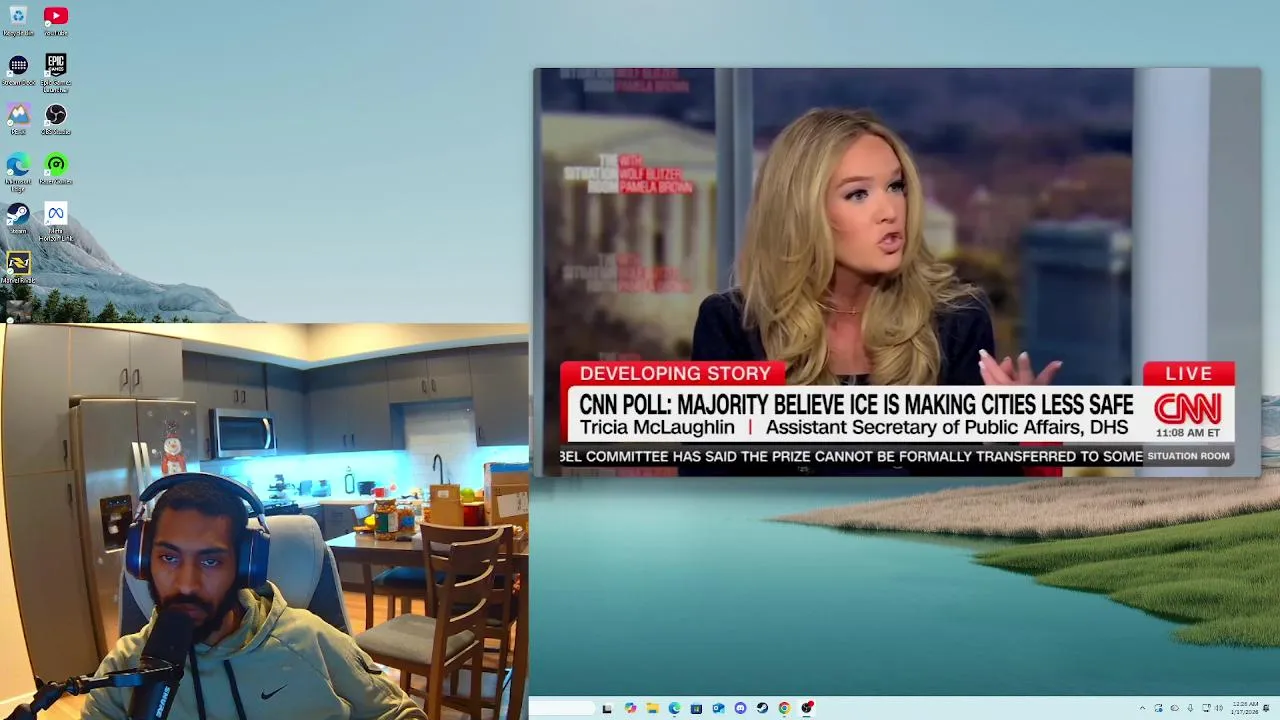Open the Microsoft Store taskbar icon
Screen dimensions: 1280x720
(x=697, y=708)
